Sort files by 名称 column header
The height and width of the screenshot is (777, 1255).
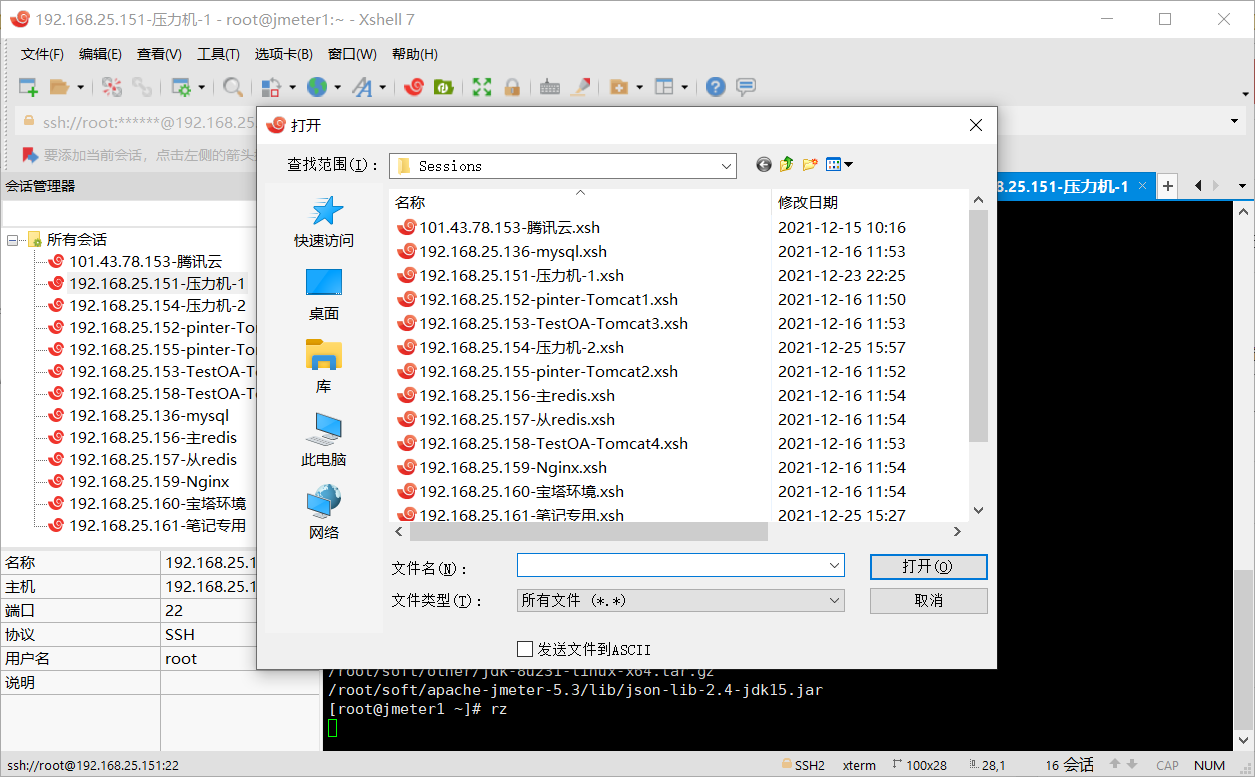pos(580,202)
